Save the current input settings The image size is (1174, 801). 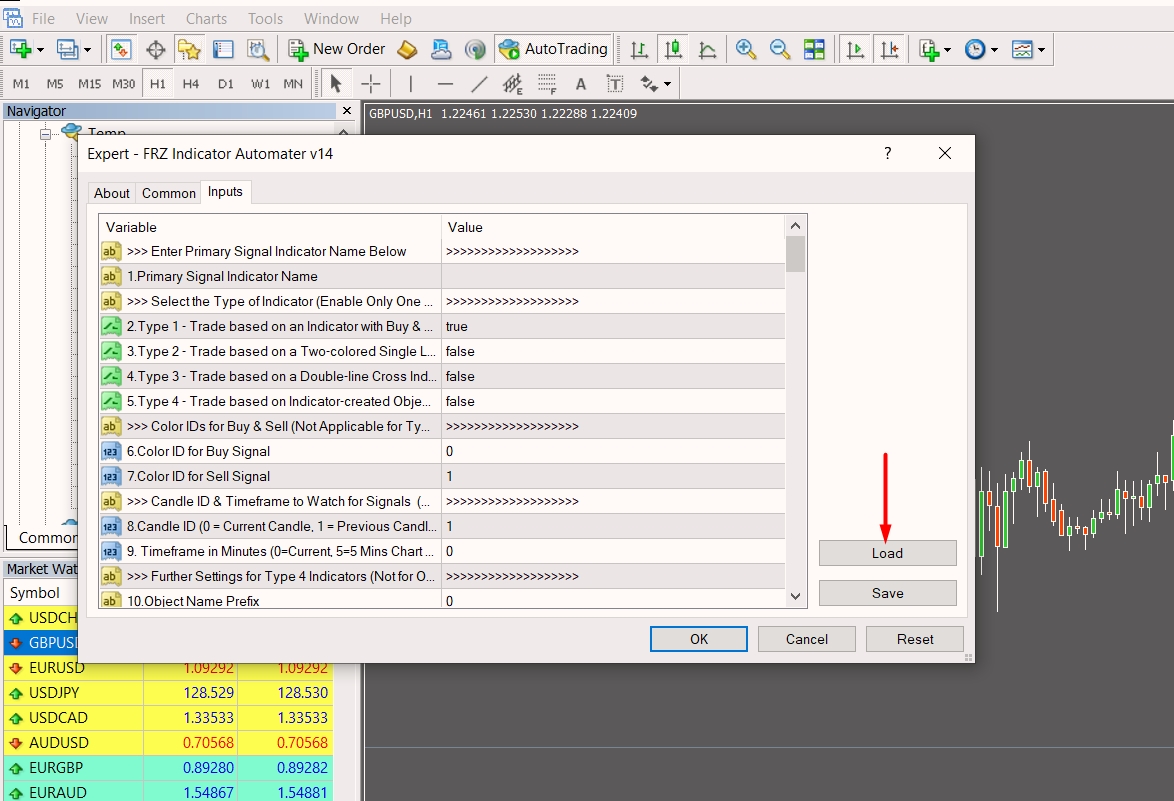click(x=887, y=593)
